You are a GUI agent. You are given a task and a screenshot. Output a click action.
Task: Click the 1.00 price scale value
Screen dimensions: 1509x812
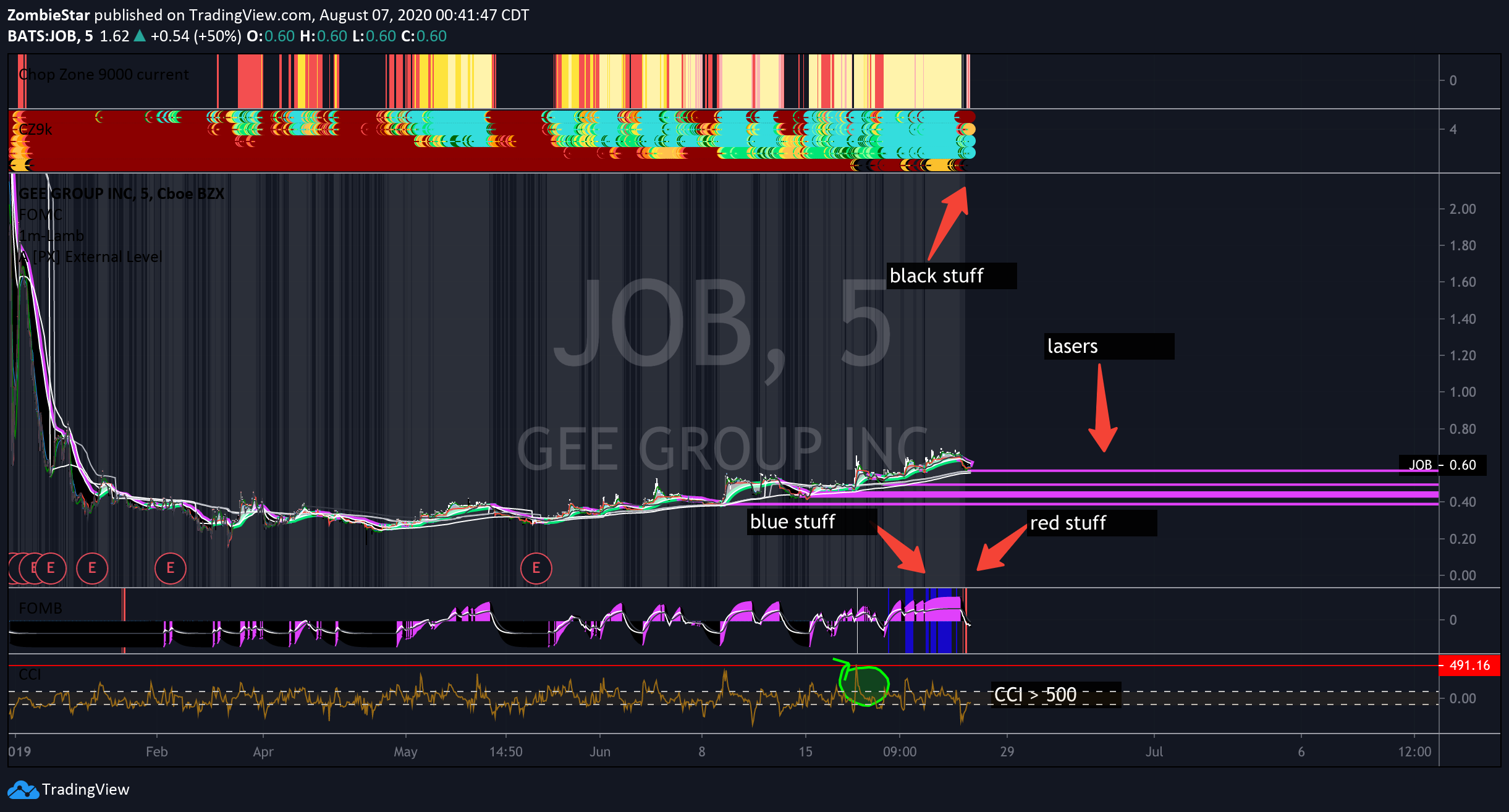(1463, 392)
